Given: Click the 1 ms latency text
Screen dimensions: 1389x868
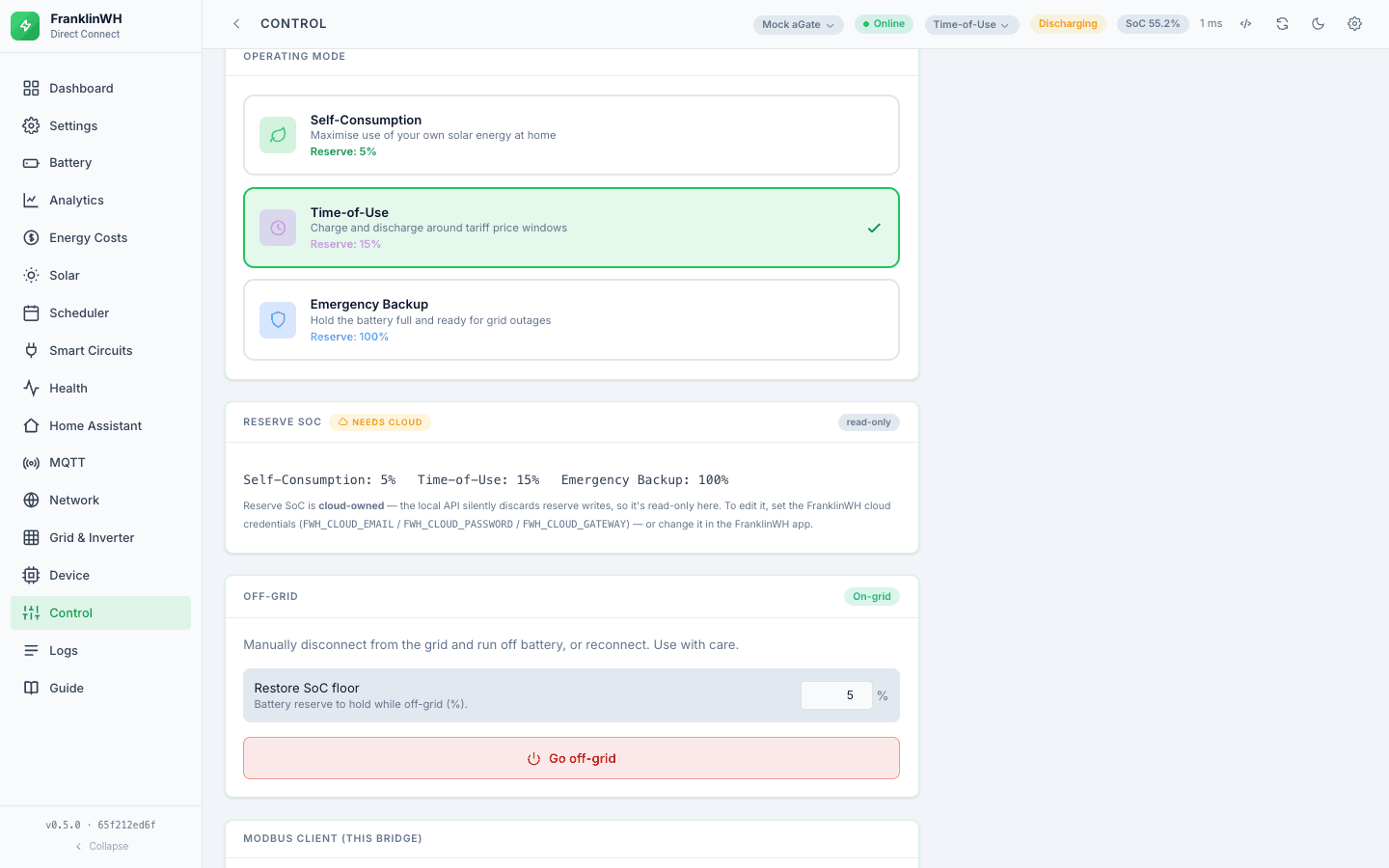Looking at the screenshot, I should 1211,24.
